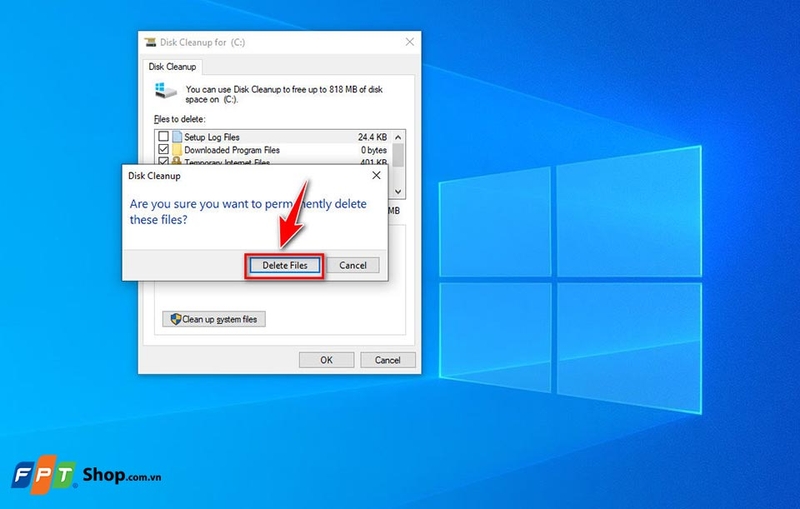Confirm deletion with Delete Files button

pyautogui.click(x=285, y=265)
